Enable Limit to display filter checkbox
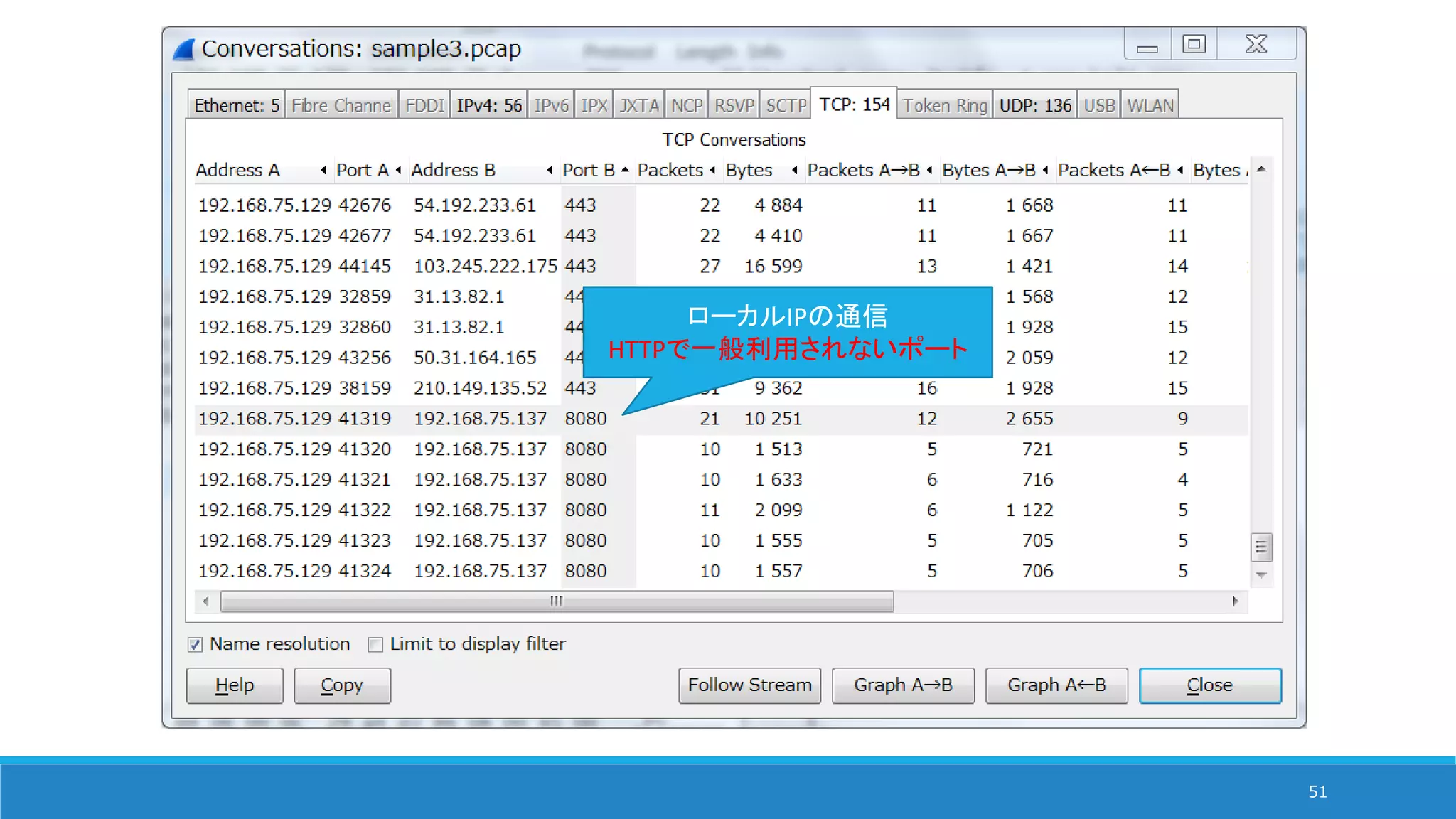The width and height of the screenshot is (1456, 819). [375, 644]
